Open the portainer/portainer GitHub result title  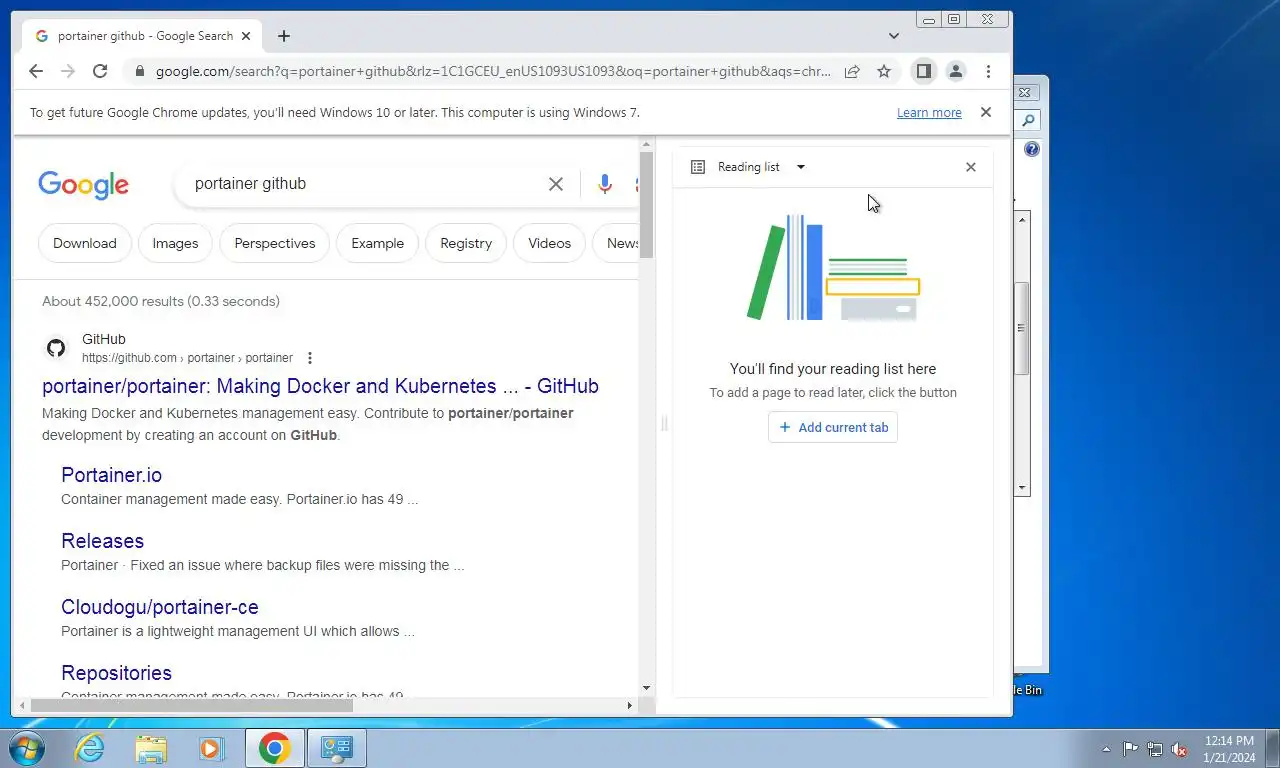pos(320,386)
